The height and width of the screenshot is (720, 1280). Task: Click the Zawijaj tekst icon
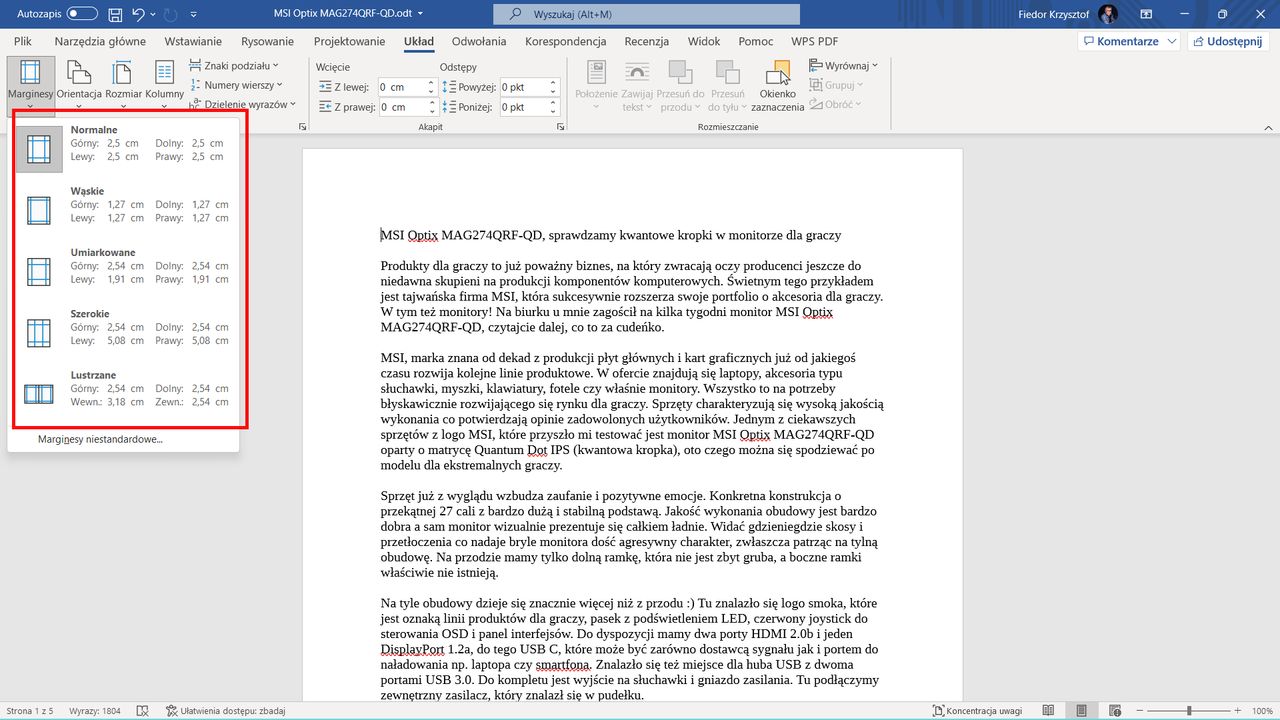[x=636, y=84]
